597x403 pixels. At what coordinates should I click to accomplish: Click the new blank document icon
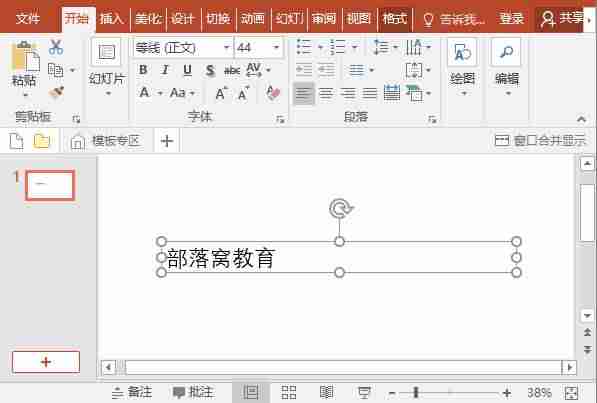(x=16, y=141)
